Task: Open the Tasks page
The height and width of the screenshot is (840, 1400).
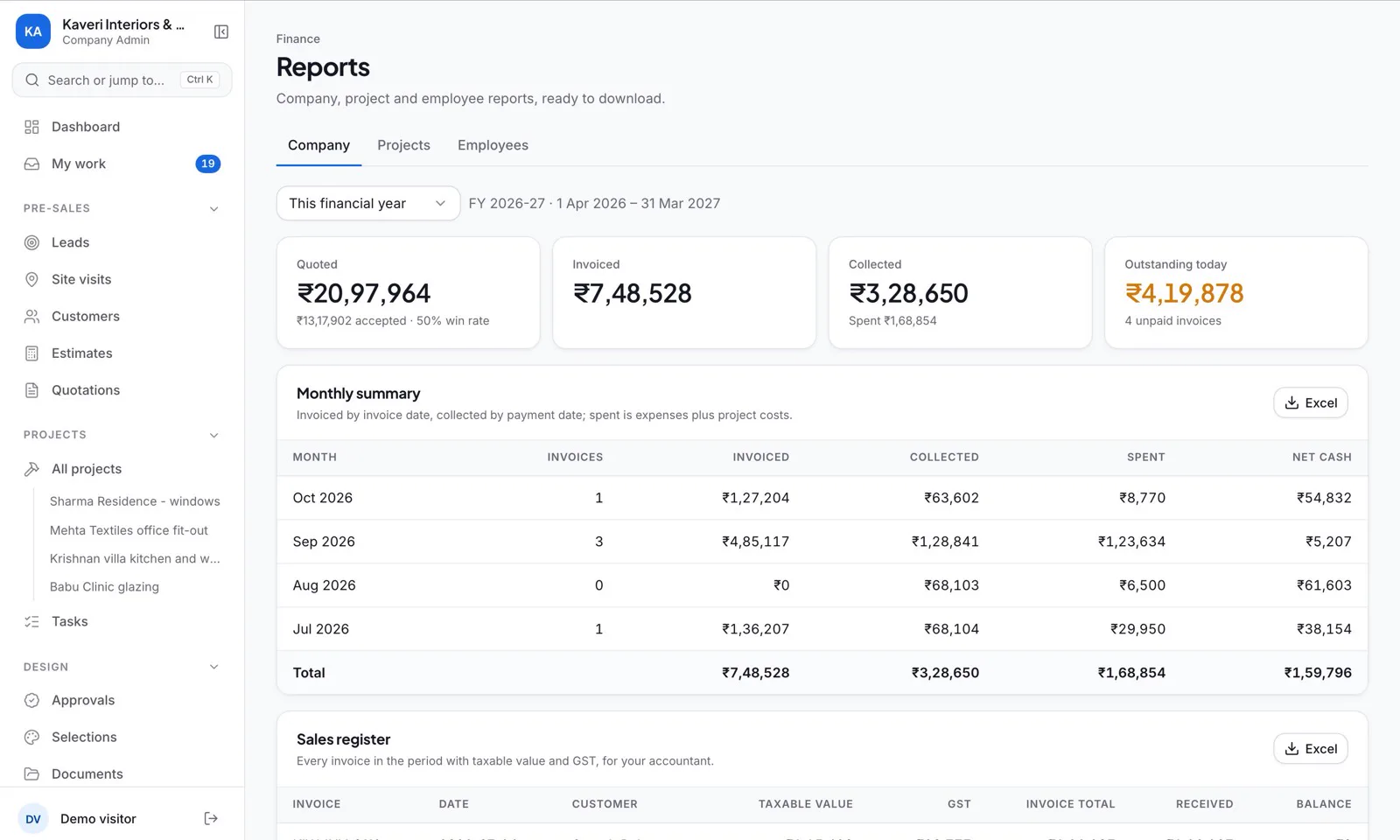Action: coord(70,621)
